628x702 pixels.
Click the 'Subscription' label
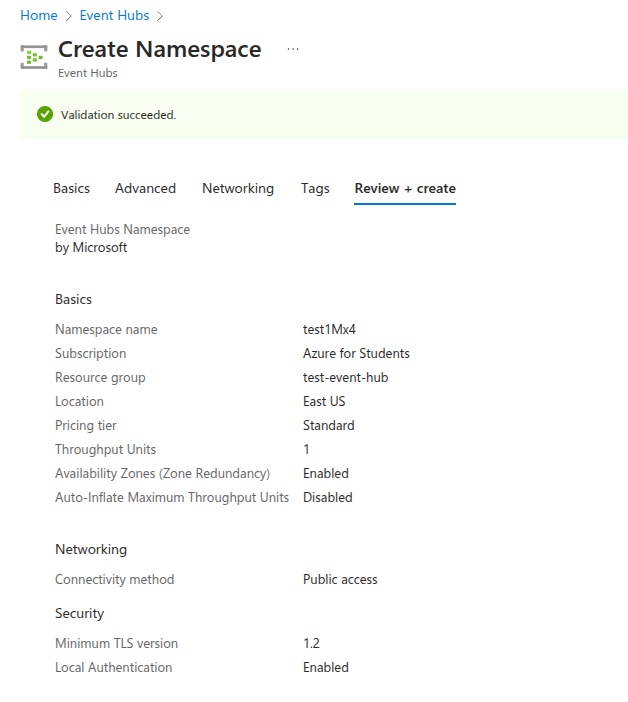coord(90,354)
